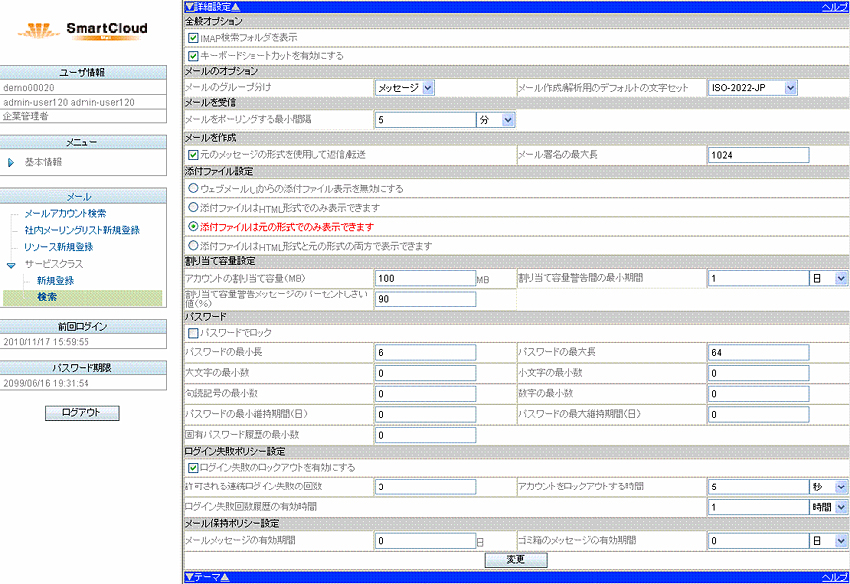
Task: Click 許可される連続ログイン失敗の回数 input
Action: pos(425,487)
